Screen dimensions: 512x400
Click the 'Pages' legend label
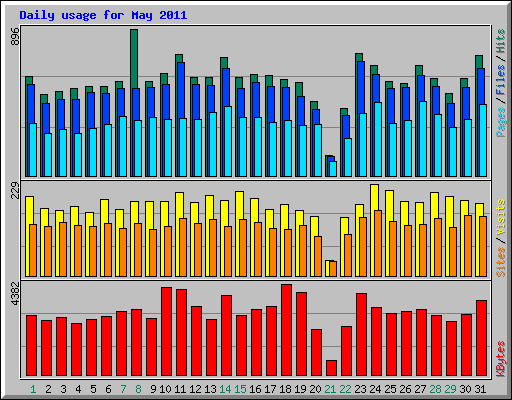(500, 122)
